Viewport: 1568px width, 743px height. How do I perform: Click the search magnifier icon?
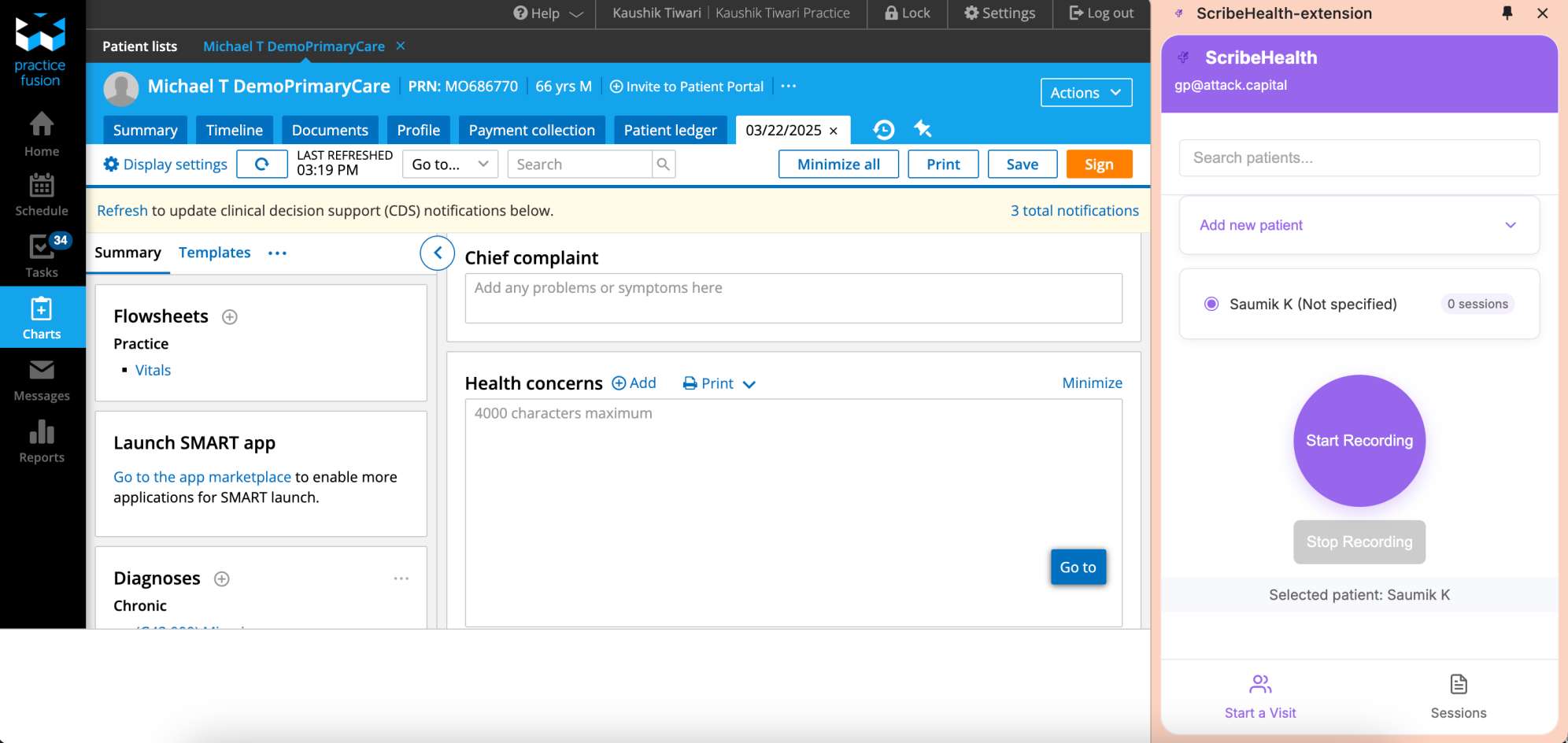click(664, 164)
